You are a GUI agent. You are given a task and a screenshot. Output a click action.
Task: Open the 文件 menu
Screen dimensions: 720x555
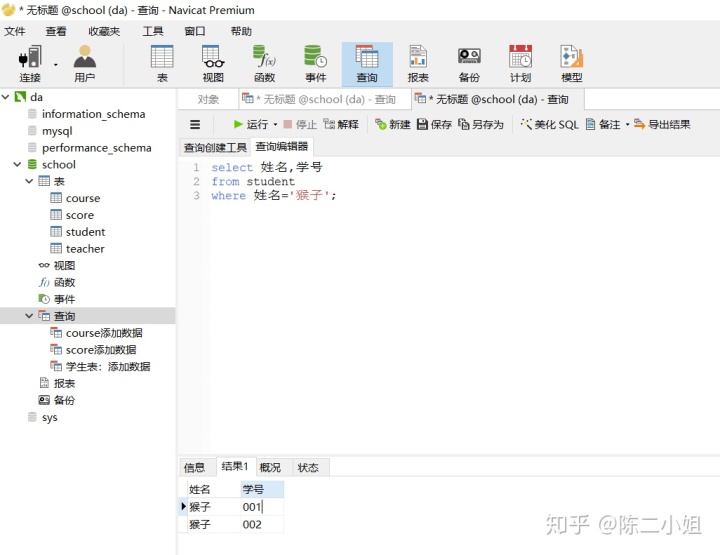[15, 31]
